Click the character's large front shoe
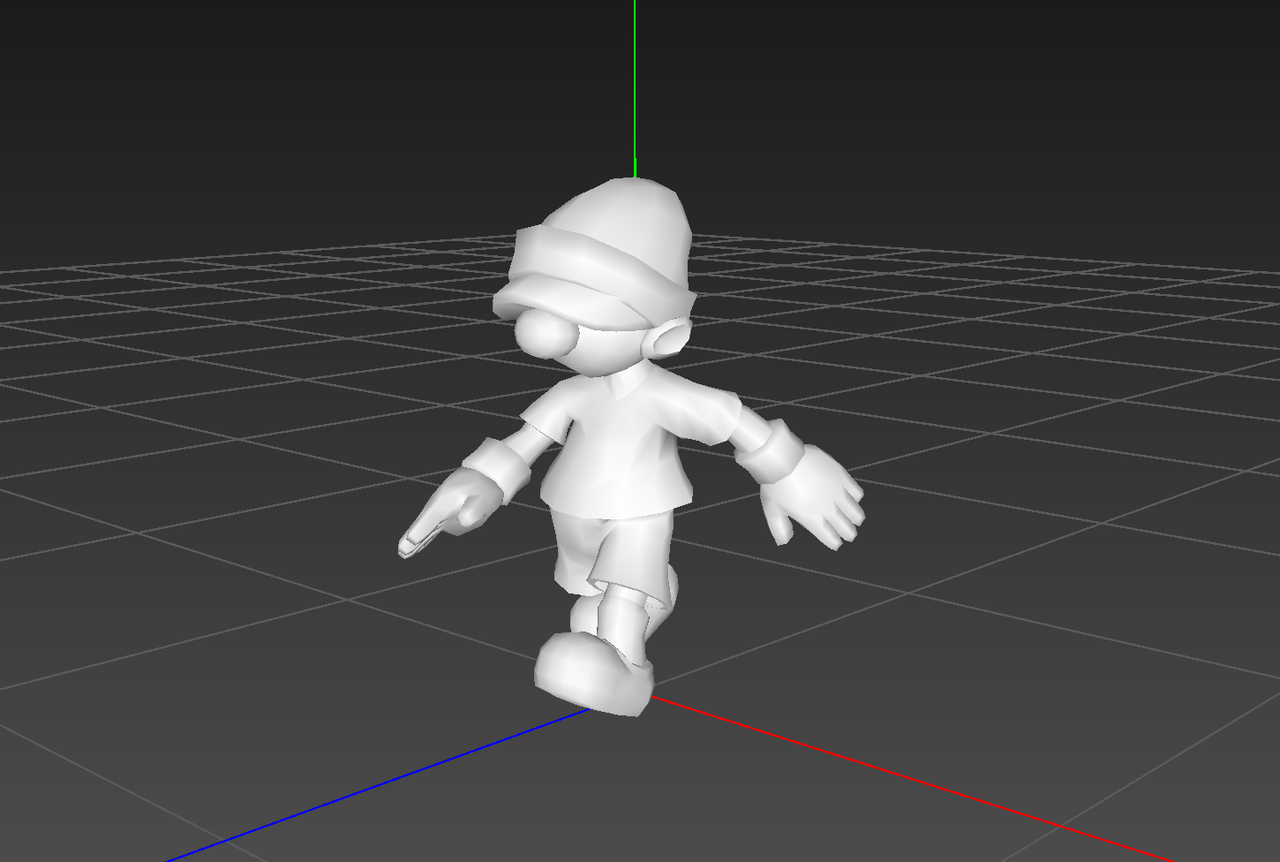Viewport: 1280px width, 862px height. [592, 675]
